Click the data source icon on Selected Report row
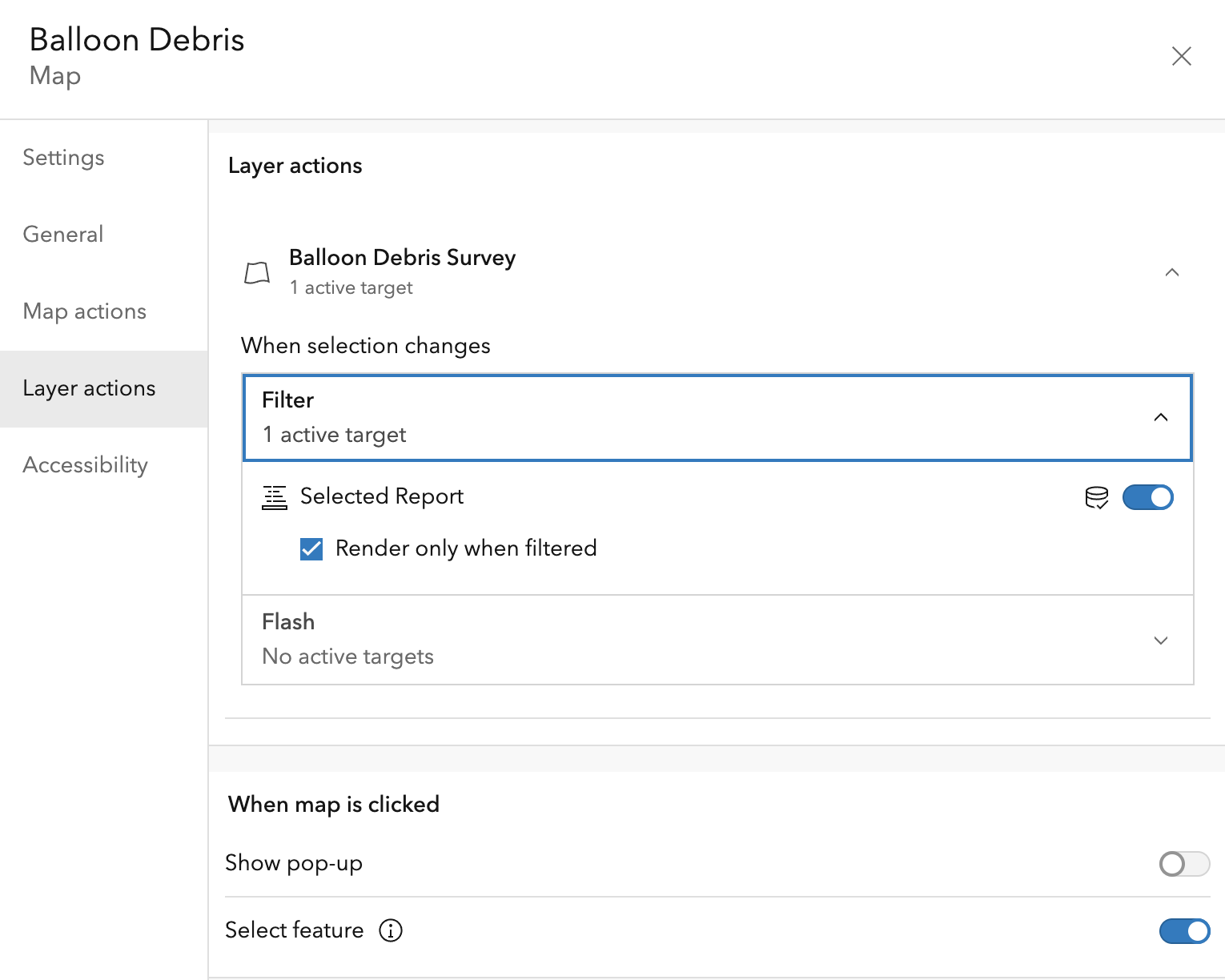The image size is (1225, 980). pos(1096,497)
